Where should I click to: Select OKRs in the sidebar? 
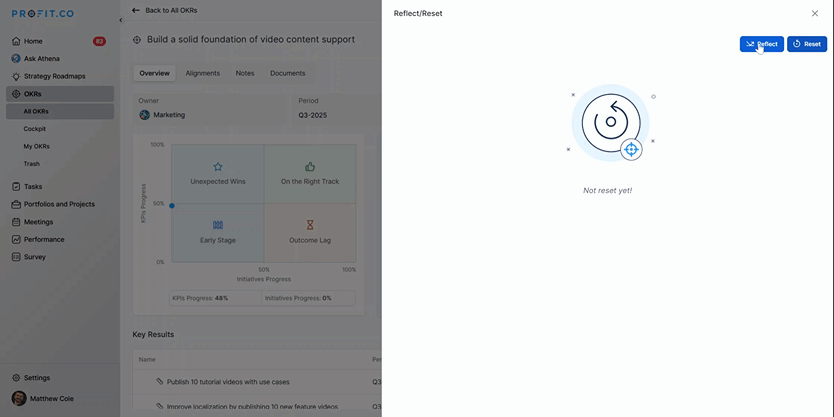click(60, 94)
